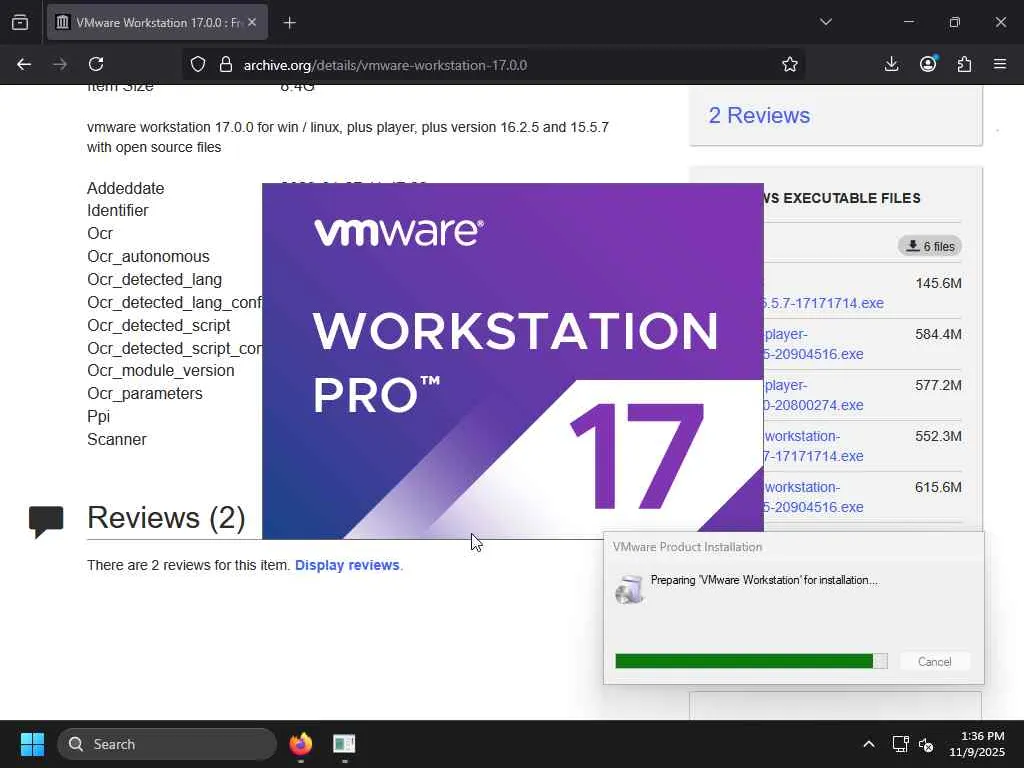Viewport: 1024px width, 768px height.
Task: Click the 6 files download button
Action: click(x=930, y=246)
